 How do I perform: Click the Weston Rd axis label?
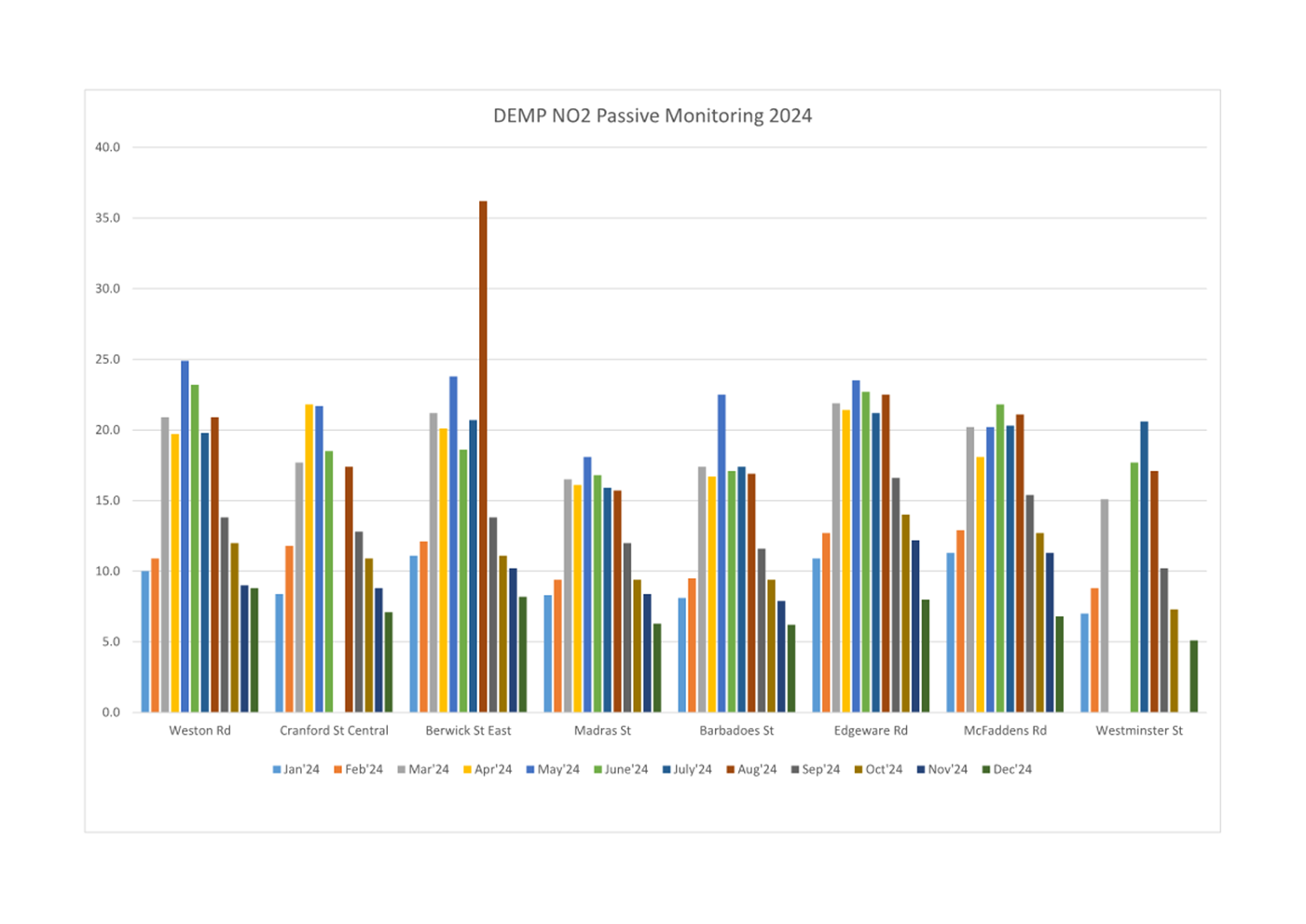(199, 730)
